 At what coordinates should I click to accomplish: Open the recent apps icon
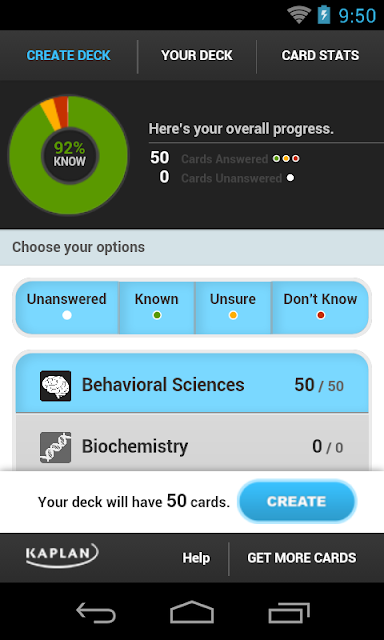(289, 613)
